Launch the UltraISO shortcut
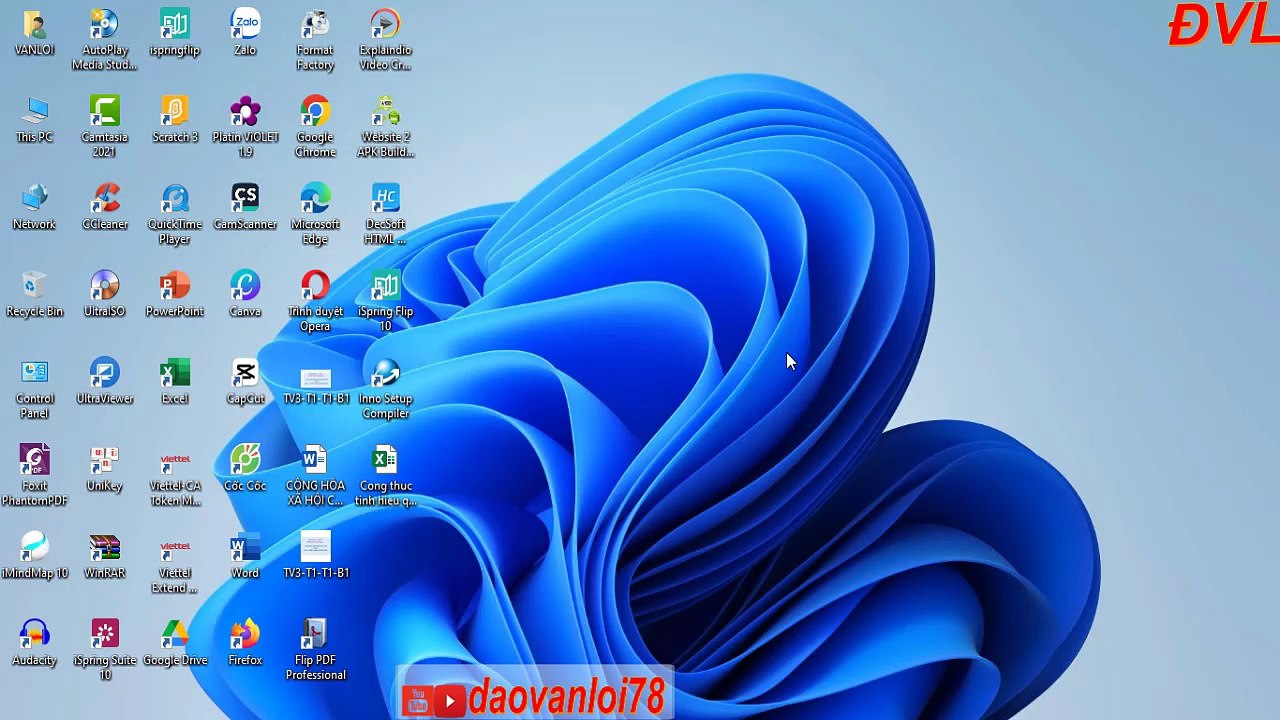 coord(105,294)
